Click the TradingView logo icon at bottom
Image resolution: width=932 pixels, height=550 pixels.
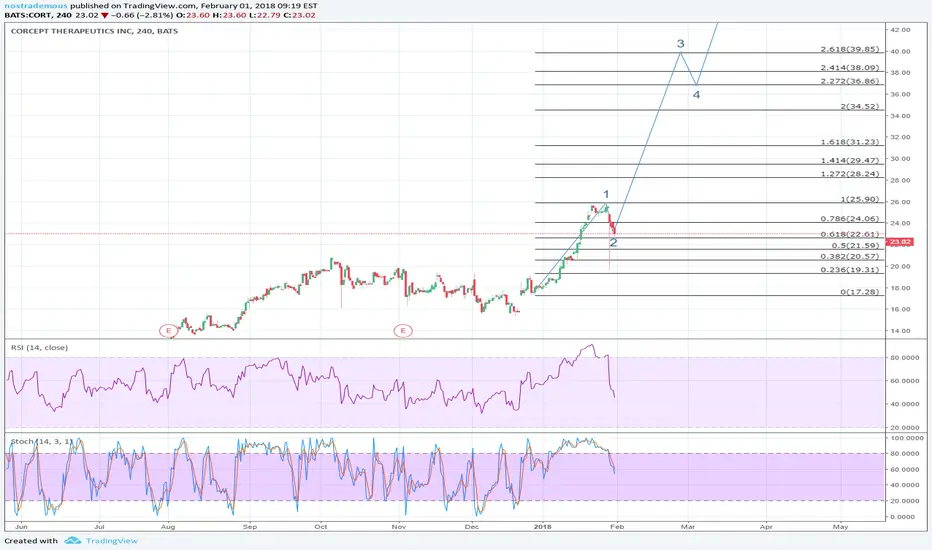coord(73,540)
